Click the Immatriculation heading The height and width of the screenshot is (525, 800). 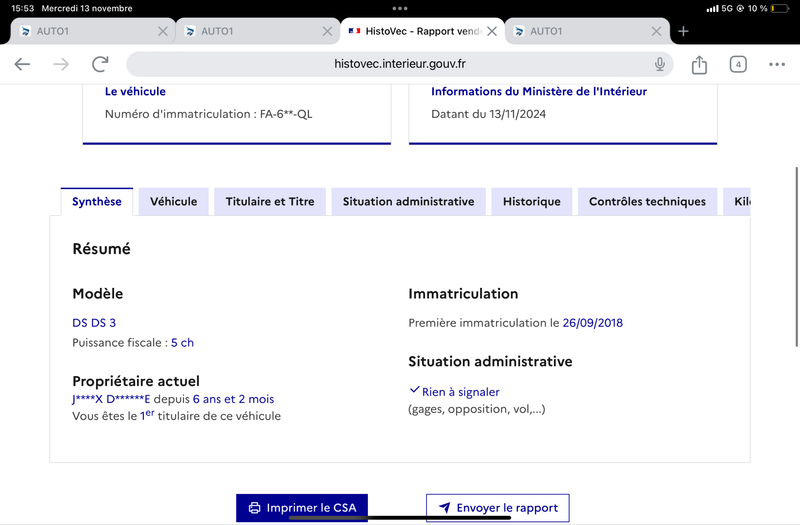(x=463, y=294)
